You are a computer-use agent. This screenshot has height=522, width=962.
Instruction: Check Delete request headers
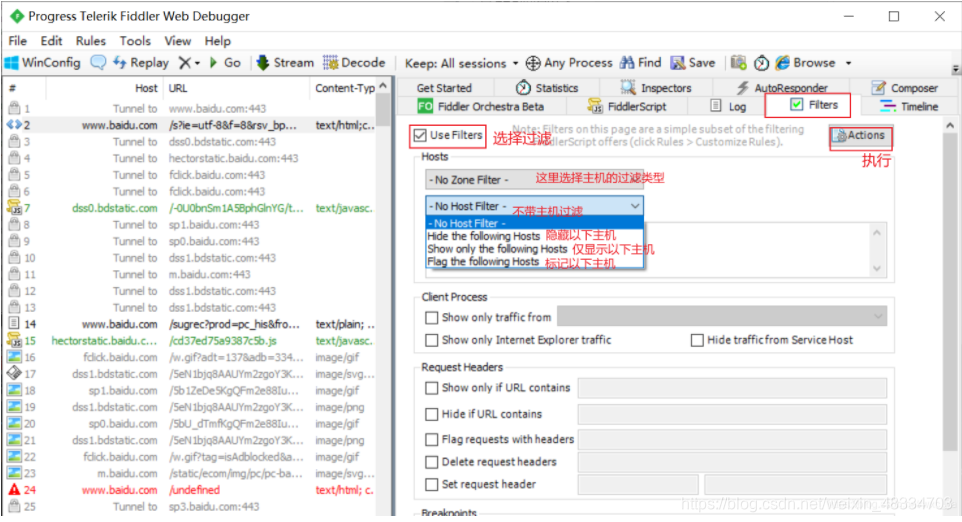(432, 461)
